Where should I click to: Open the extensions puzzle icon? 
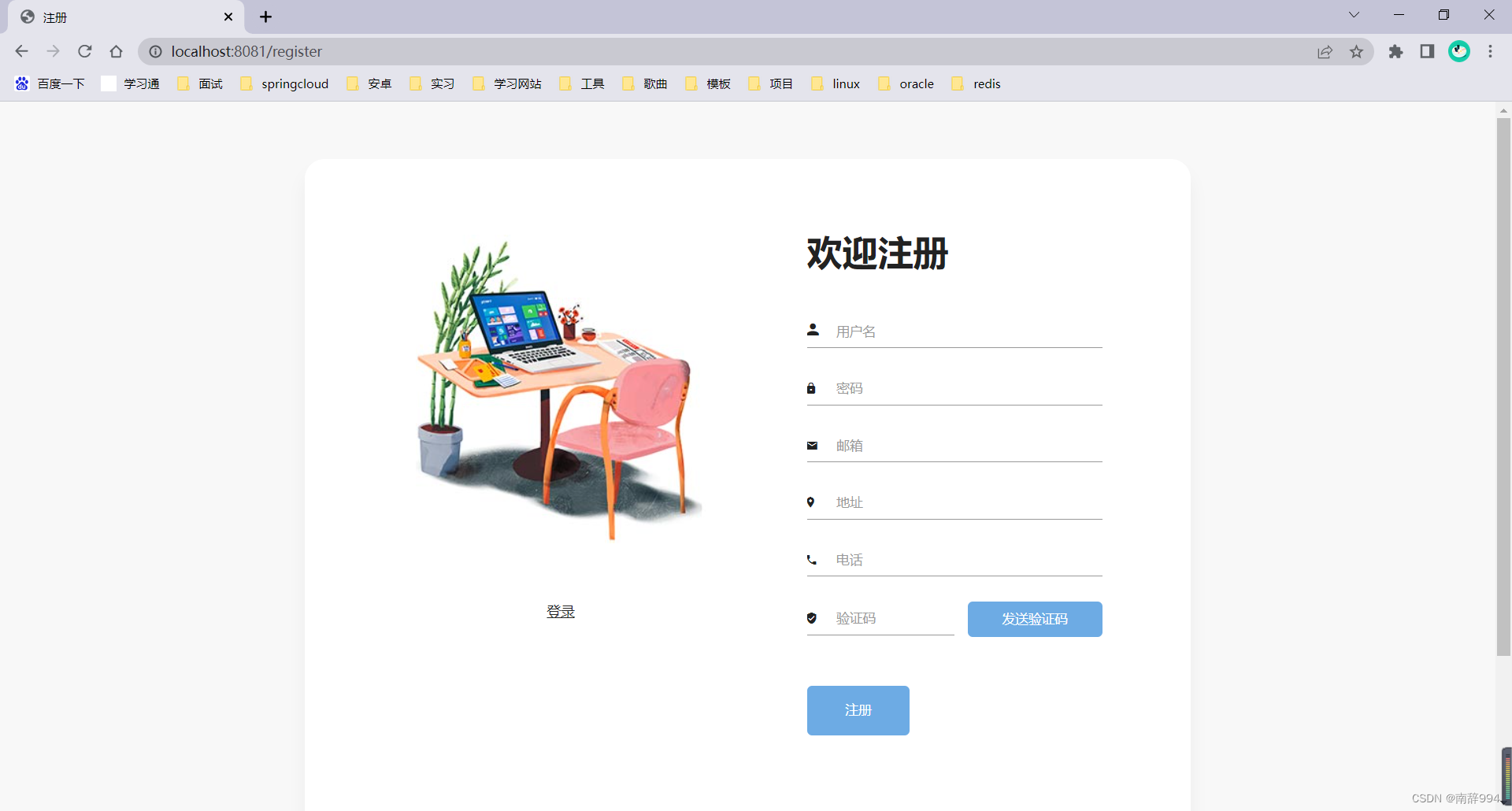(1395, 51)
